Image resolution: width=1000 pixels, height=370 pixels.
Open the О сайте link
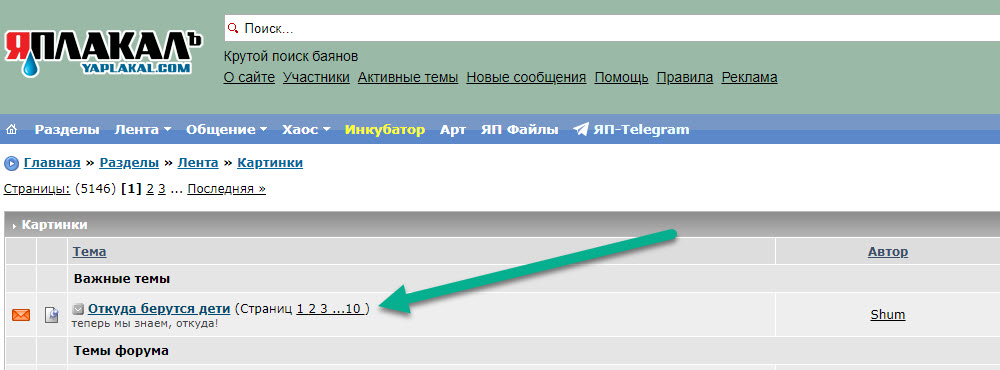click(249, 78)
